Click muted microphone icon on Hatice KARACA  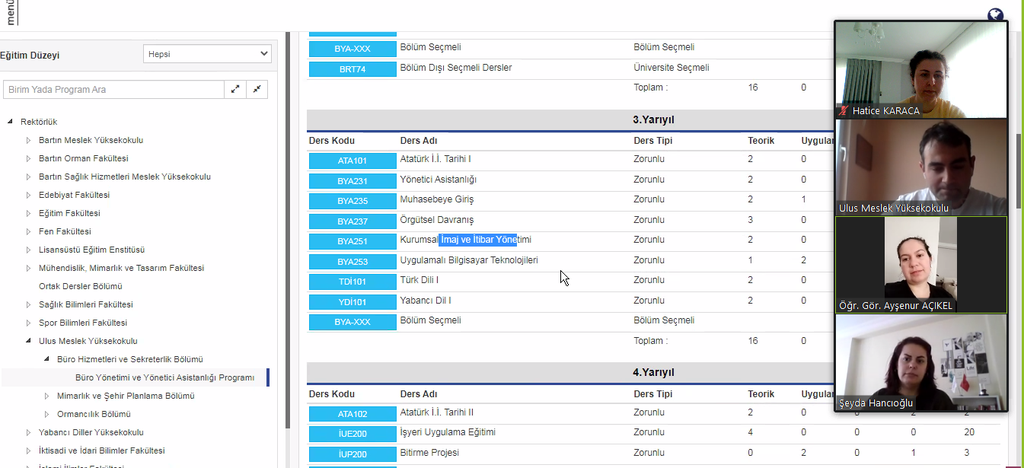point(845,110)
